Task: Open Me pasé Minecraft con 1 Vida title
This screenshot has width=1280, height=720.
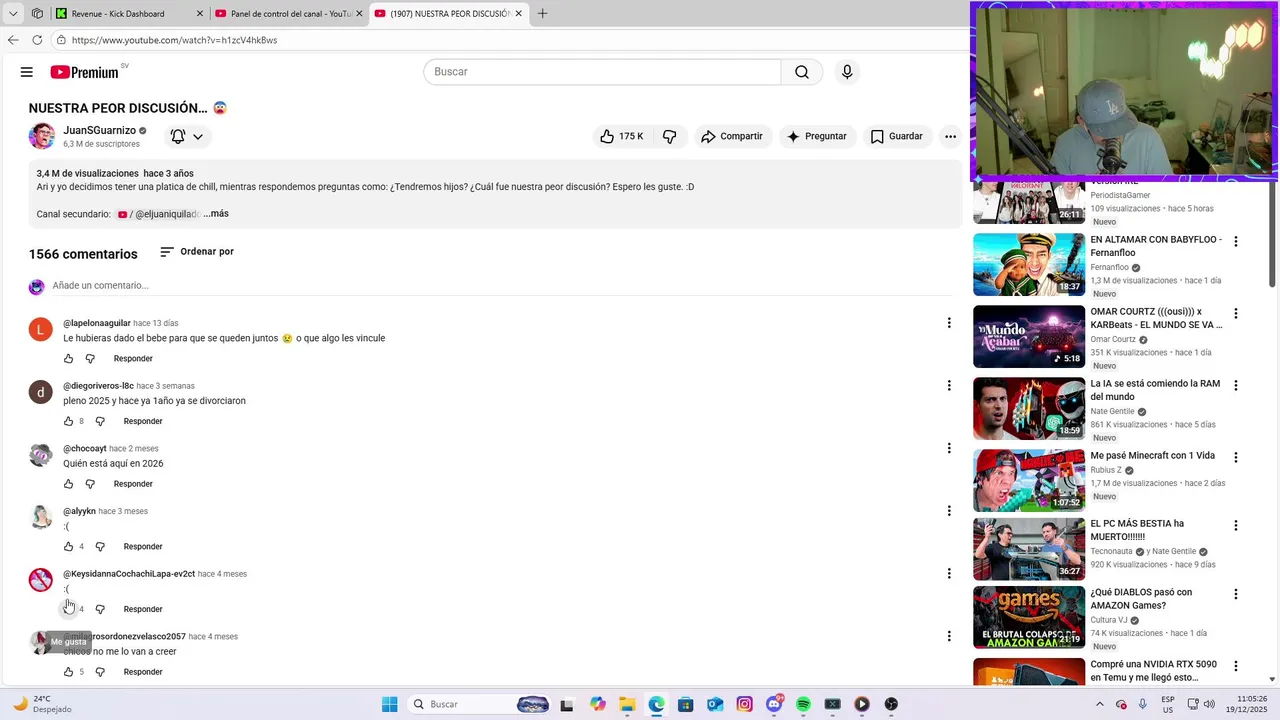Action: pyautogui.click(x=1152, y=456)
